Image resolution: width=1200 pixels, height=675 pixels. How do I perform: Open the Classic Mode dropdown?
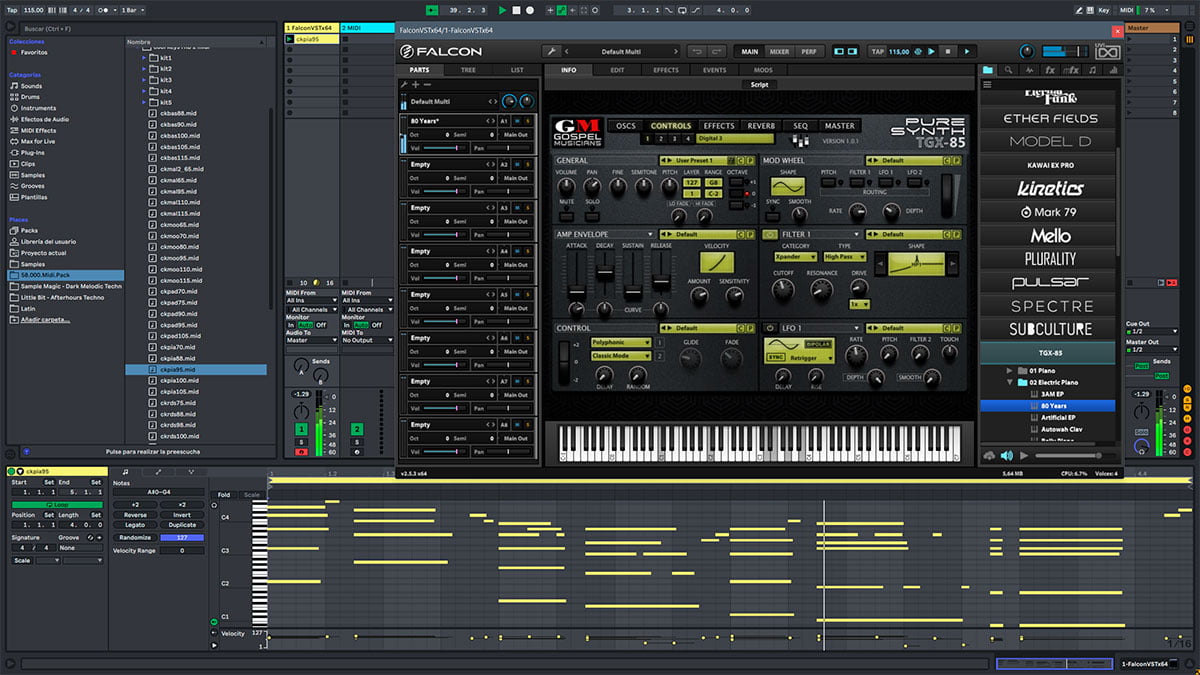point(621,356)
